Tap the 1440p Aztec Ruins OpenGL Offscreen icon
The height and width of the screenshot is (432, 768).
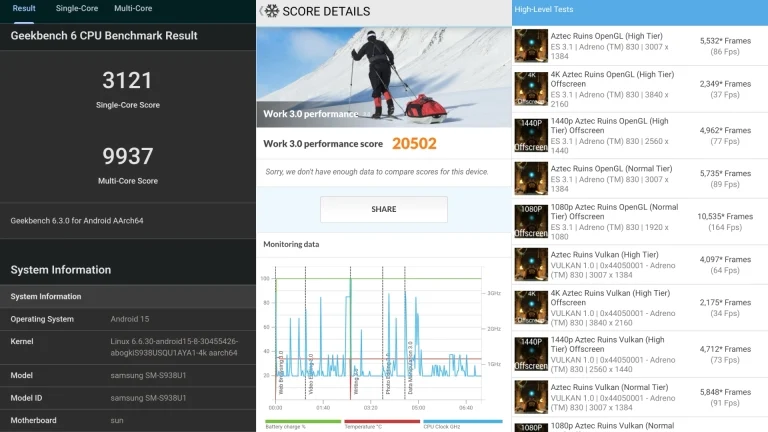[530, 134]
